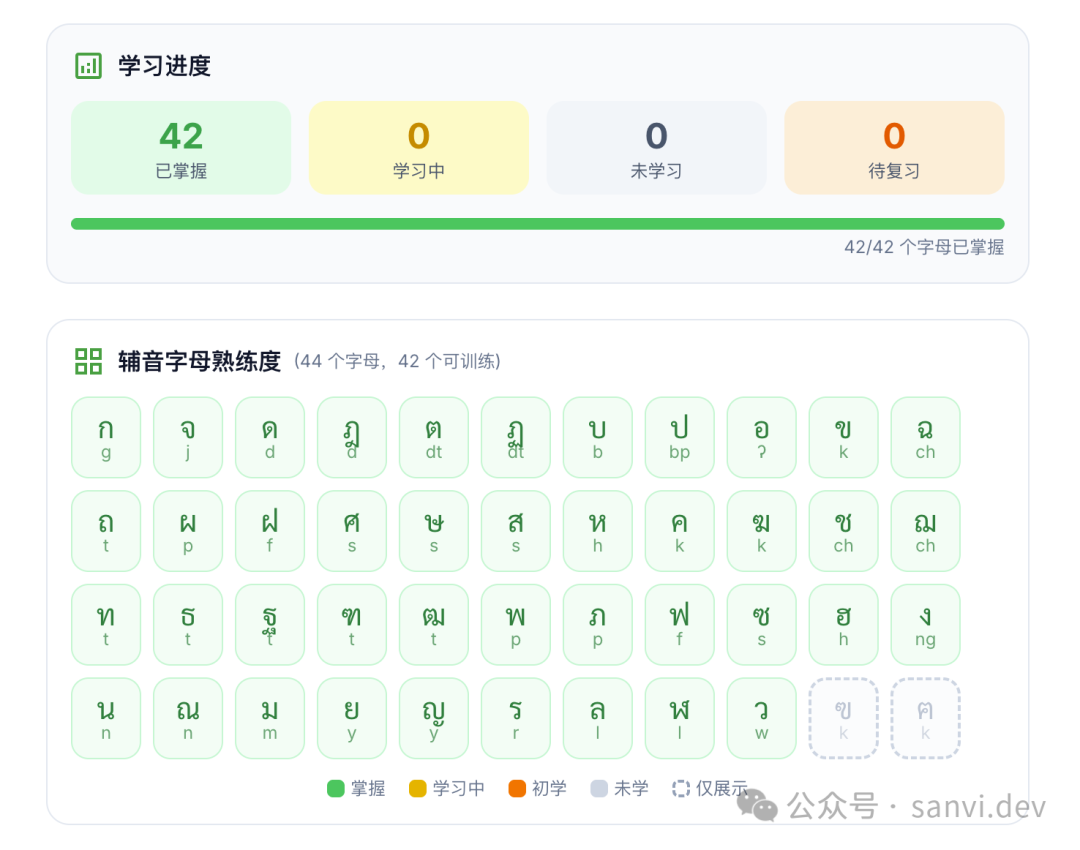The image size is (1080, 850).
Task: Click the grid icon next to 辅音字母熟练度
Action: coord(87,362)
